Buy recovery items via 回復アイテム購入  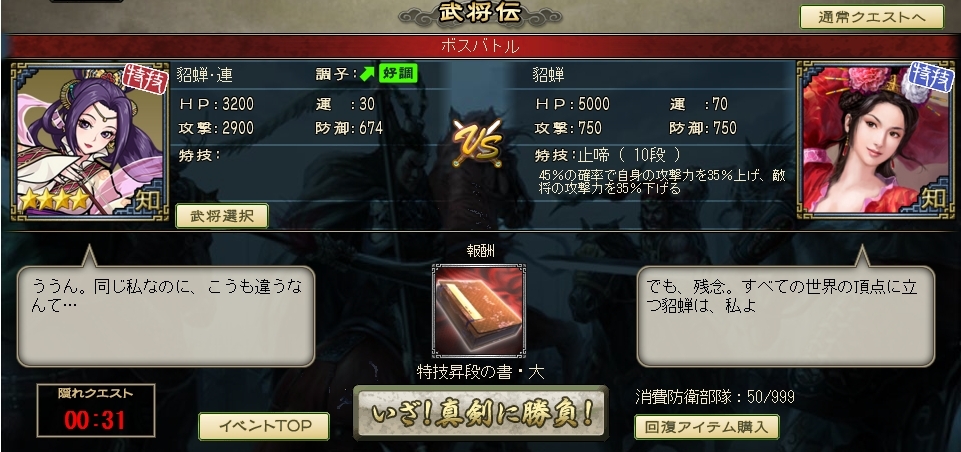(x=707, y=427)
